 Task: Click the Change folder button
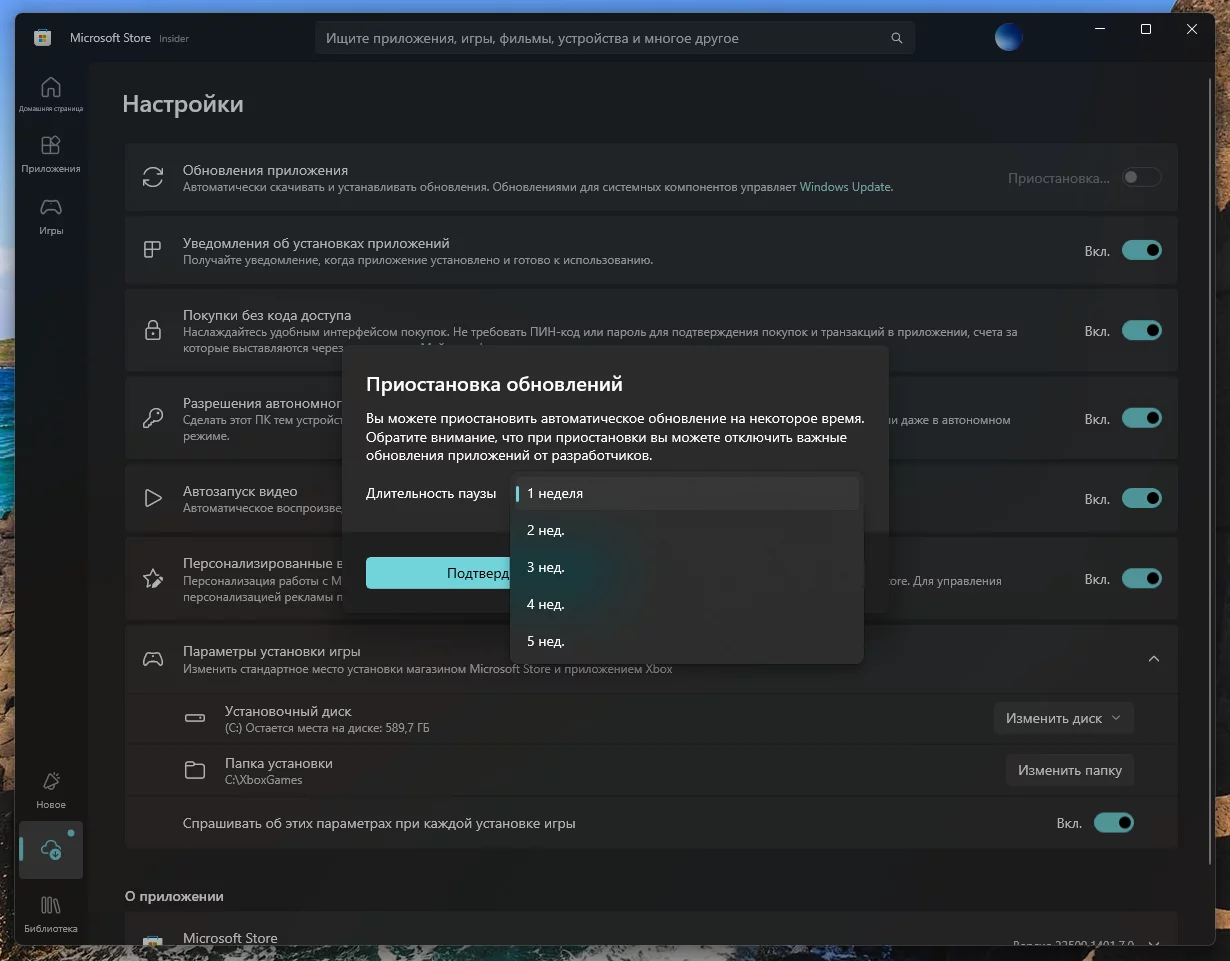[x=1069, y=770]
